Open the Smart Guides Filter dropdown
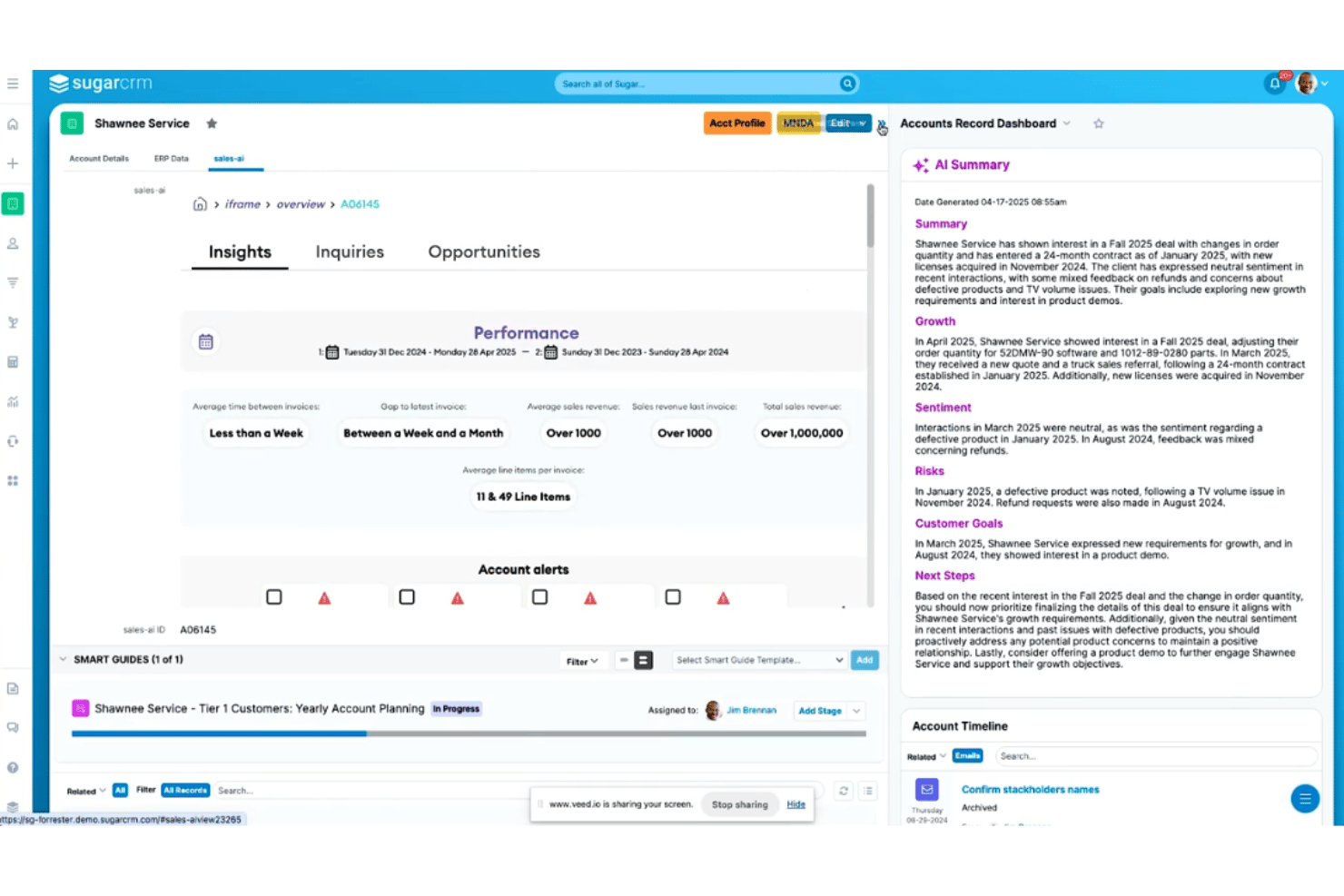 (x=582, y=661)
